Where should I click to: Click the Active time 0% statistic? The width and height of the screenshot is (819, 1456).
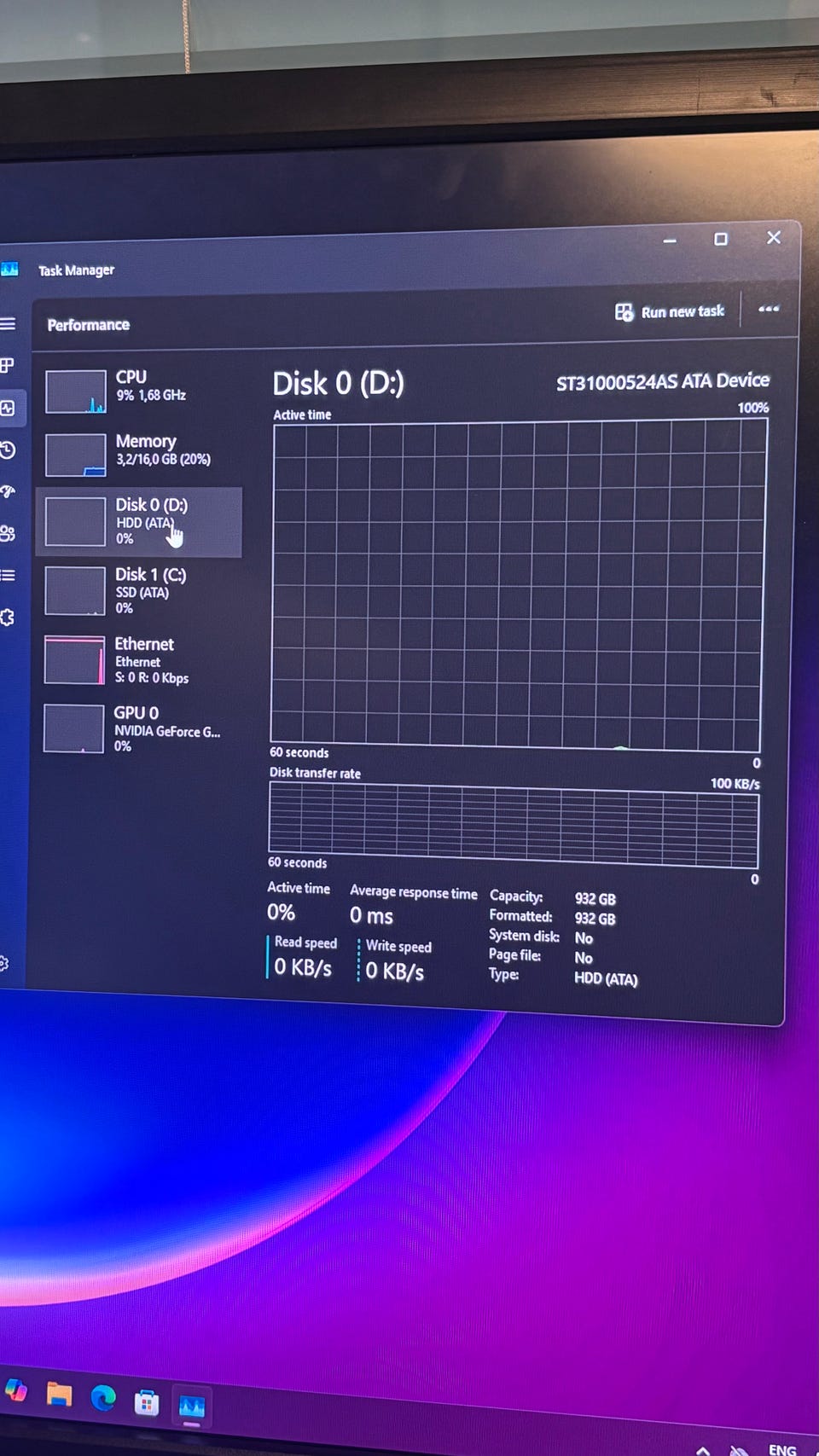(x=281, y=913)
